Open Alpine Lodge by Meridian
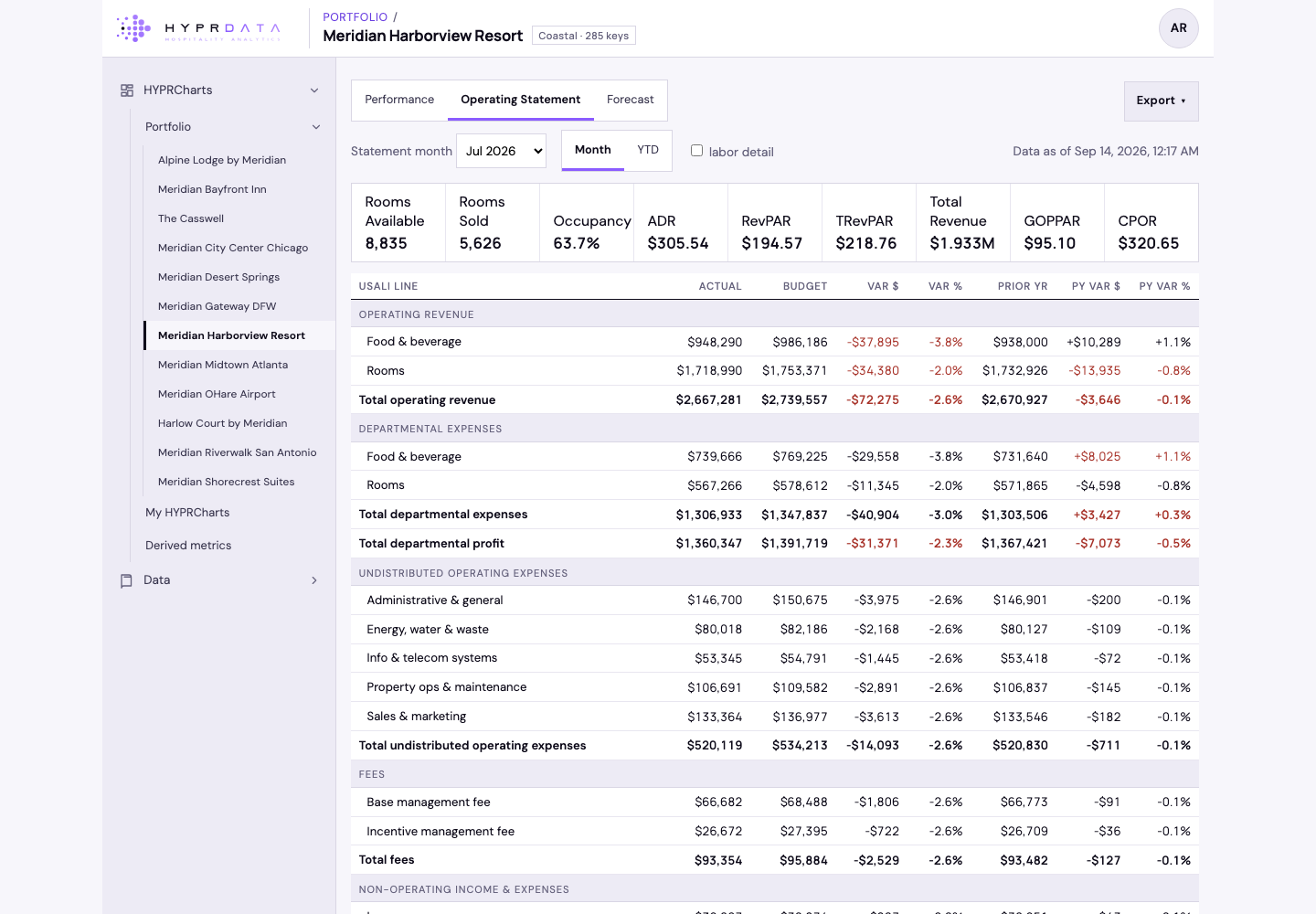 [239, 160]
